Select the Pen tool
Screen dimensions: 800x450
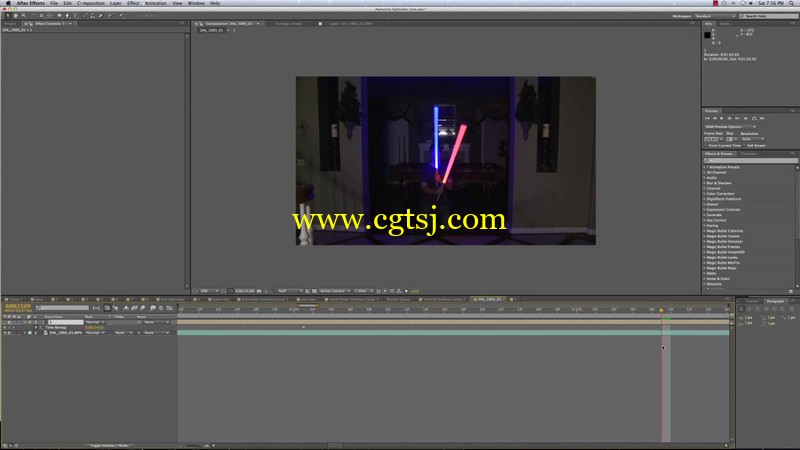point(67,15)
